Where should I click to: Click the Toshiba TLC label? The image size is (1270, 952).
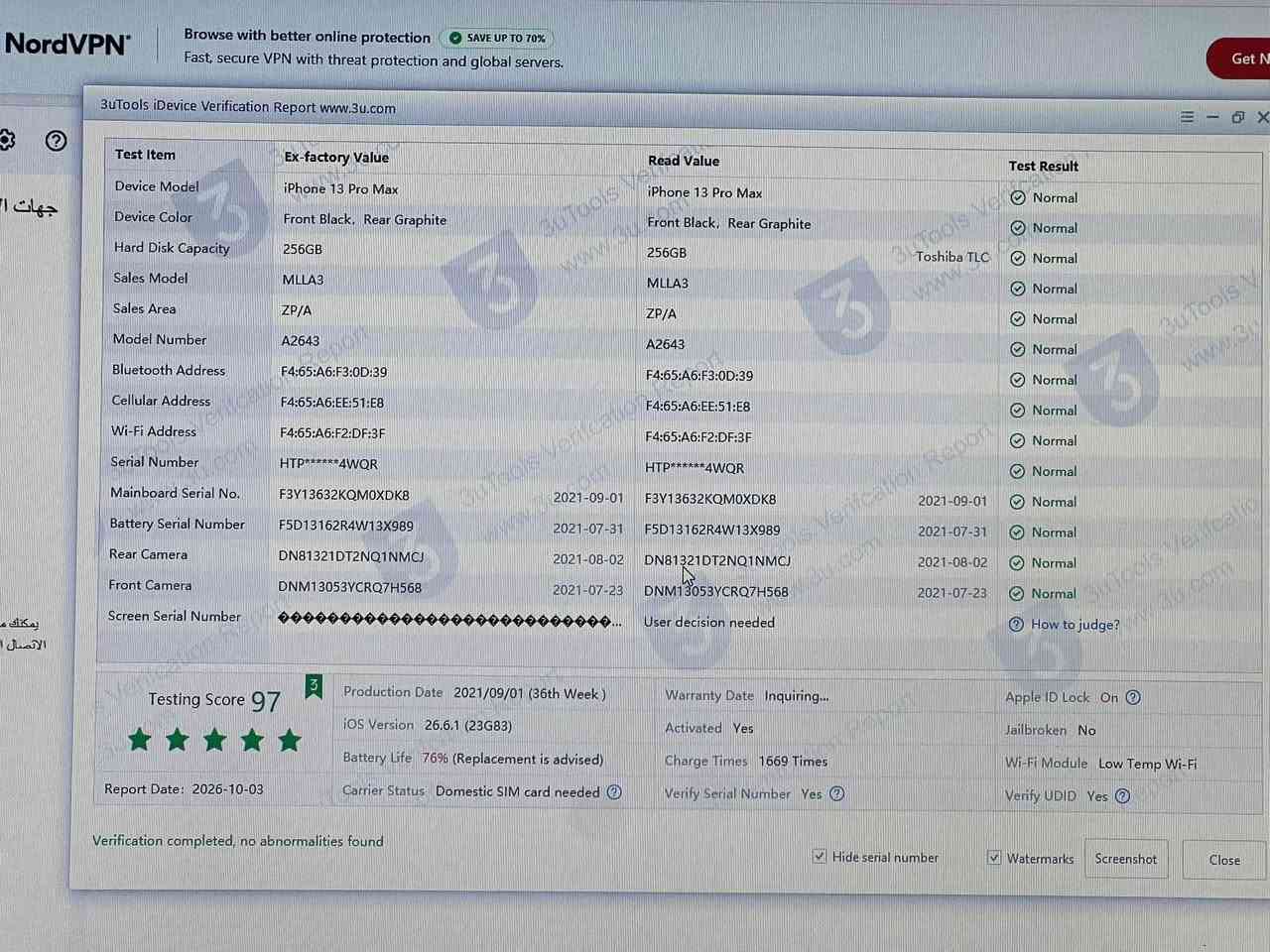(x=952, y=257)
